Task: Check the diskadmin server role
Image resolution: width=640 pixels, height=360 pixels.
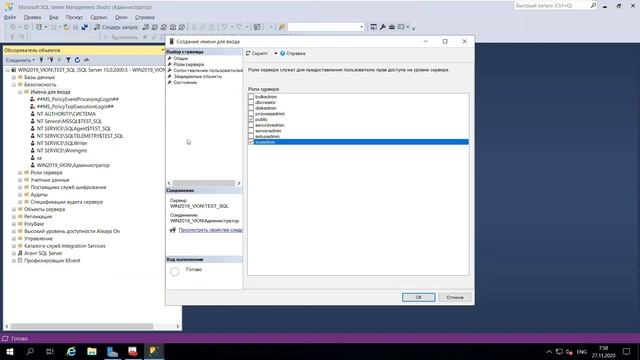Action: click(251, 108)
